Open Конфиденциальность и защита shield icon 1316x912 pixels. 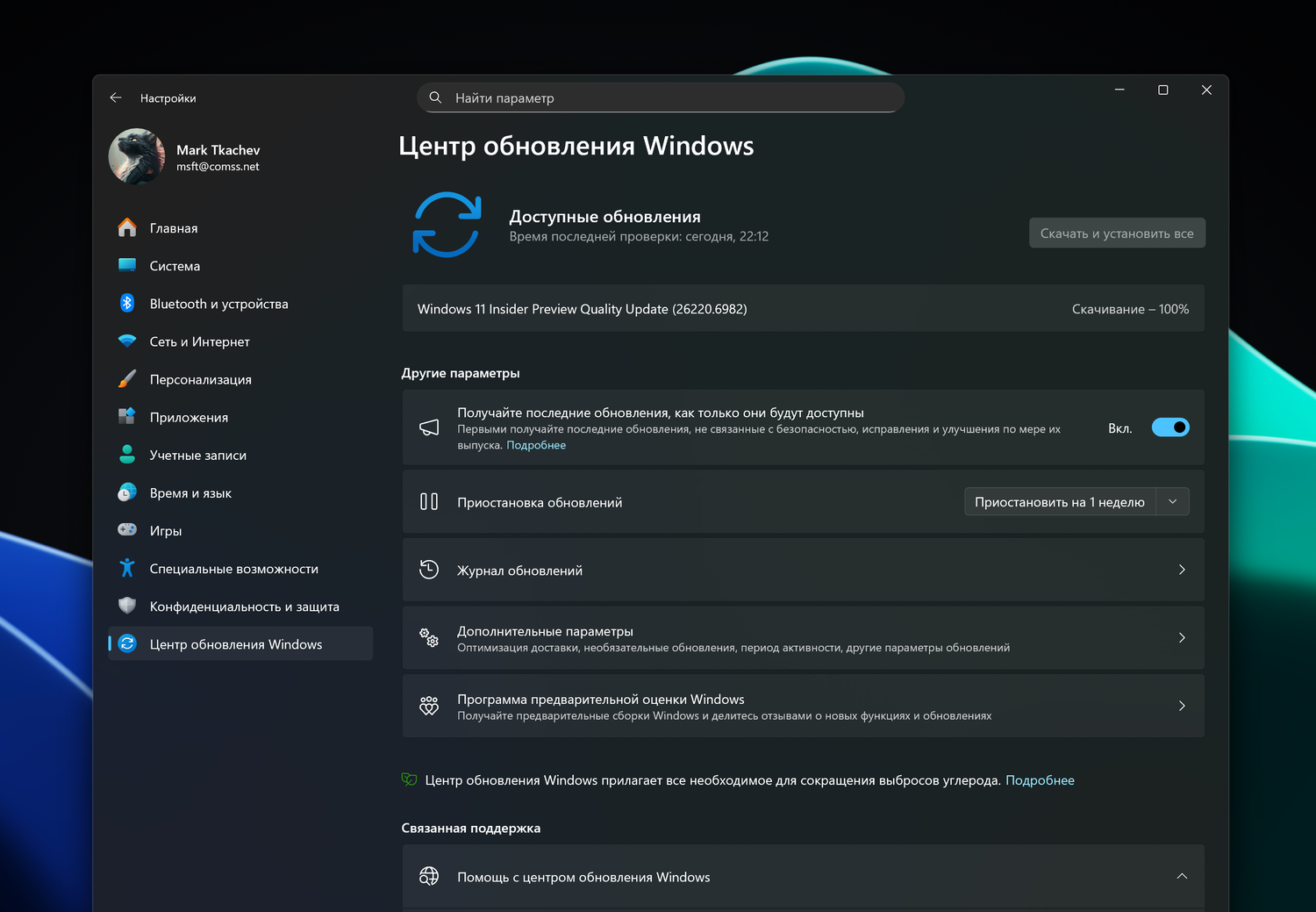pyautogui.click(x=127, y=606)
